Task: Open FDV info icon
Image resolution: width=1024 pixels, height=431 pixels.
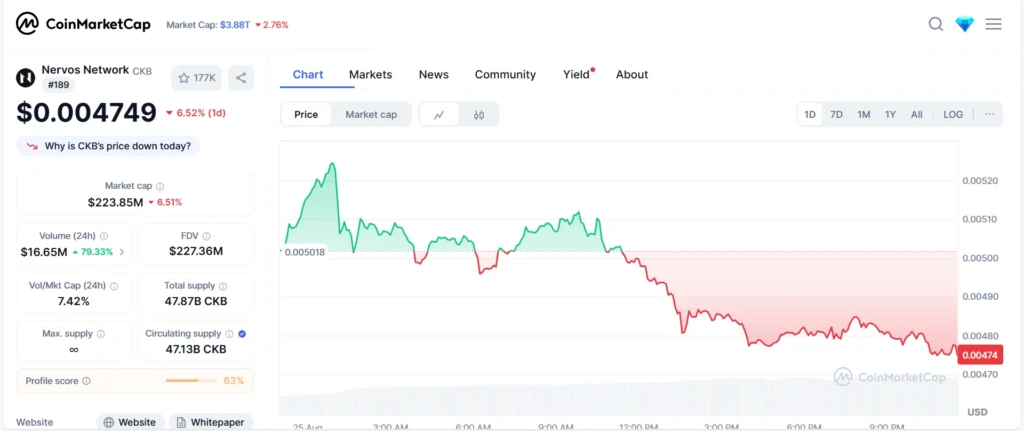Action: 206,236
